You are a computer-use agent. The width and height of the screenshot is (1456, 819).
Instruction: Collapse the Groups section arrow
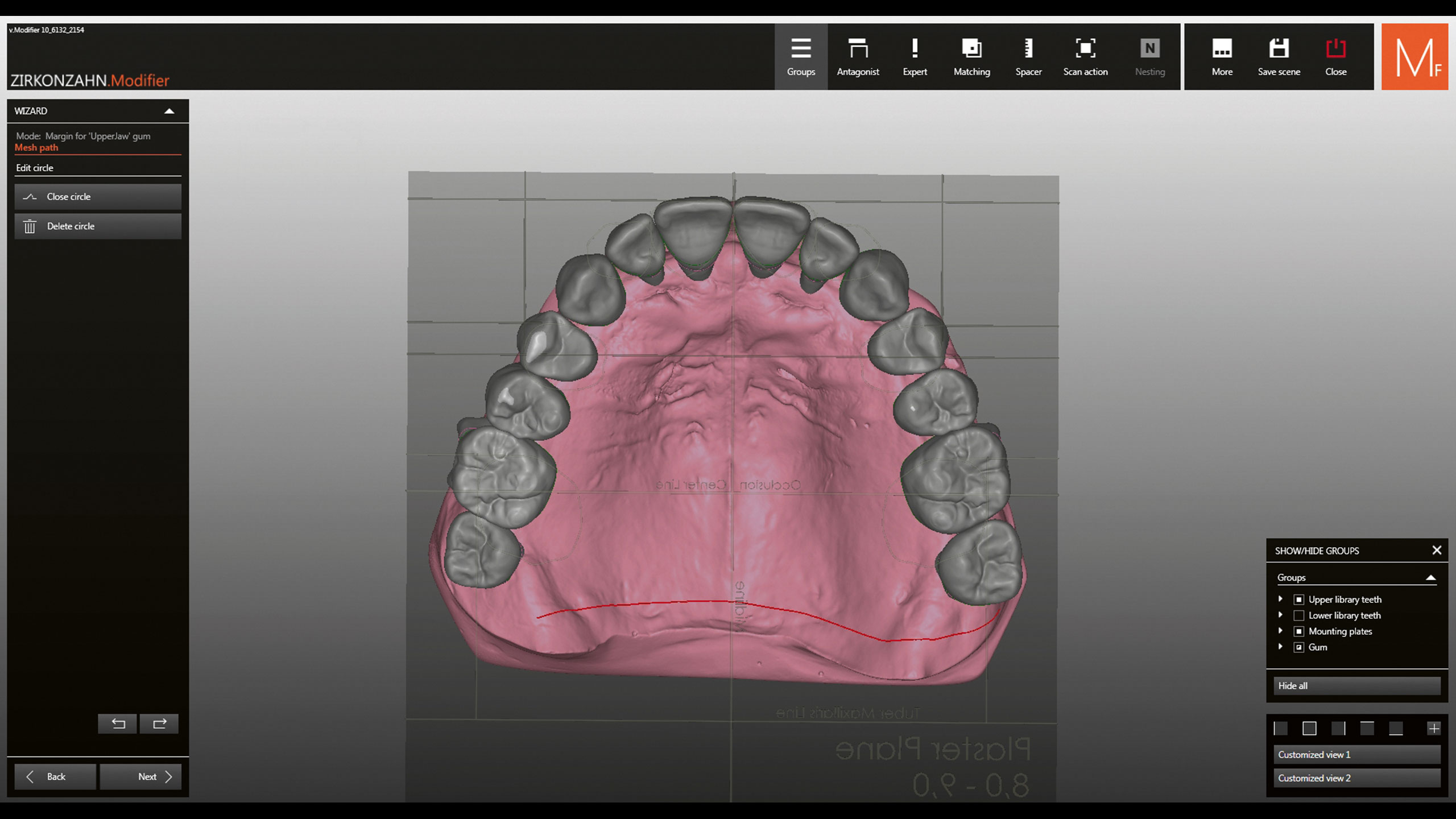point(1430,578)
